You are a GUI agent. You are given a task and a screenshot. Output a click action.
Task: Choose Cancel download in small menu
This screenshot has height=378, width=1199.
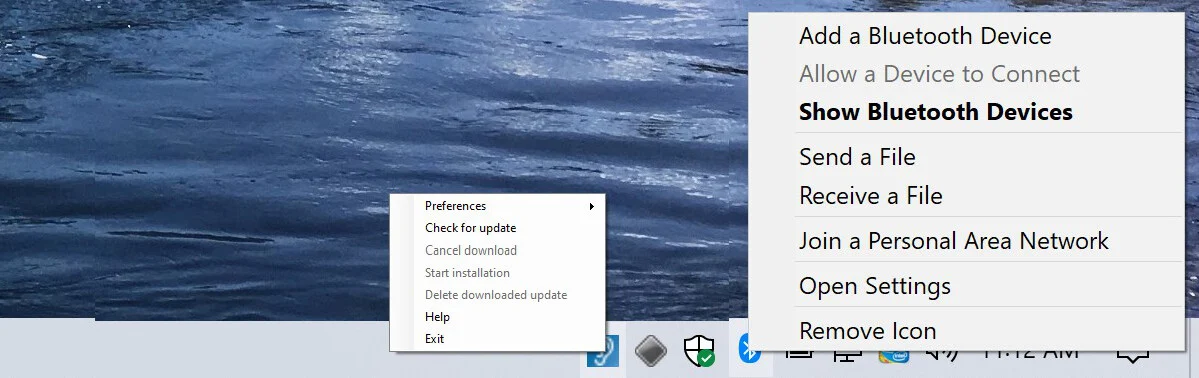471,250
